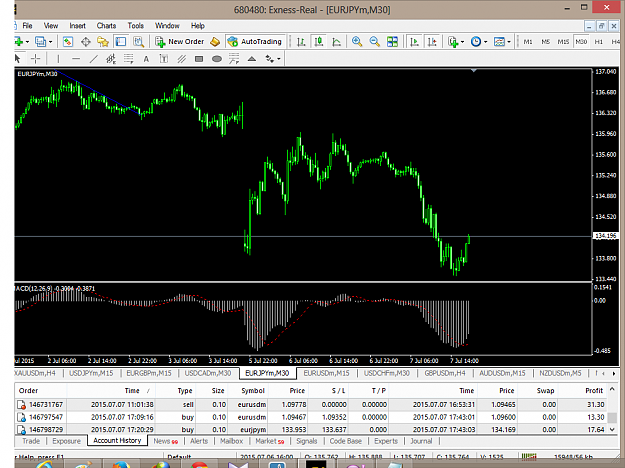Open the Strategy Tester magnifier icon
The width and height of the screenshot is (625, 468).
(138, 41)
